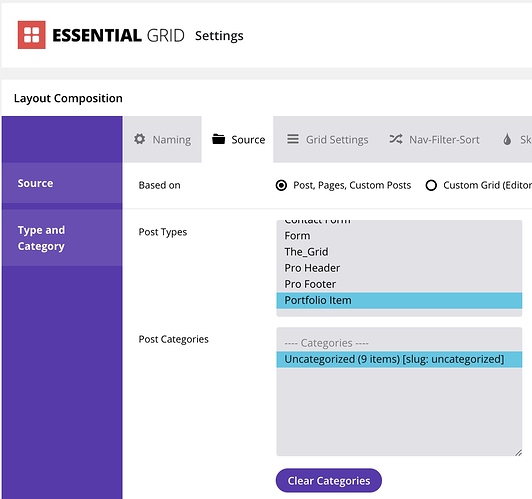This screenshot has width=532, height=499.
Task: Choose Pro Header in Post Types list
Action: point(399,268)
